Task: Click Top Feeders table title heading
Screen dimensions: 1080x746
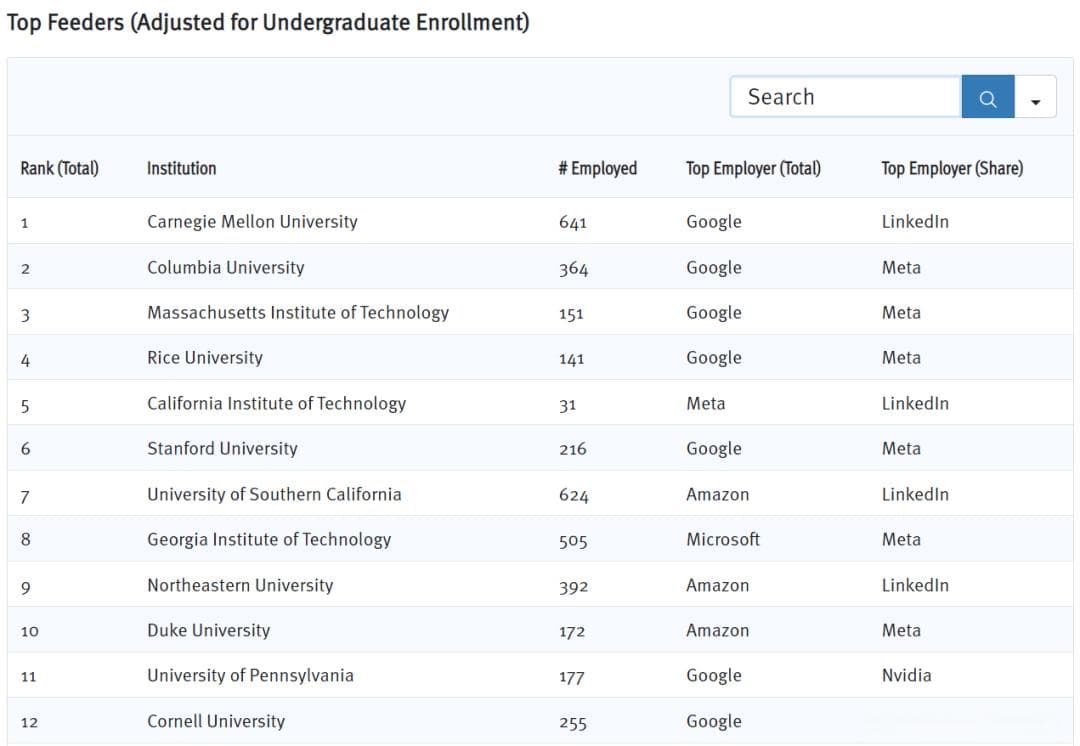Action: click(268, 22)
